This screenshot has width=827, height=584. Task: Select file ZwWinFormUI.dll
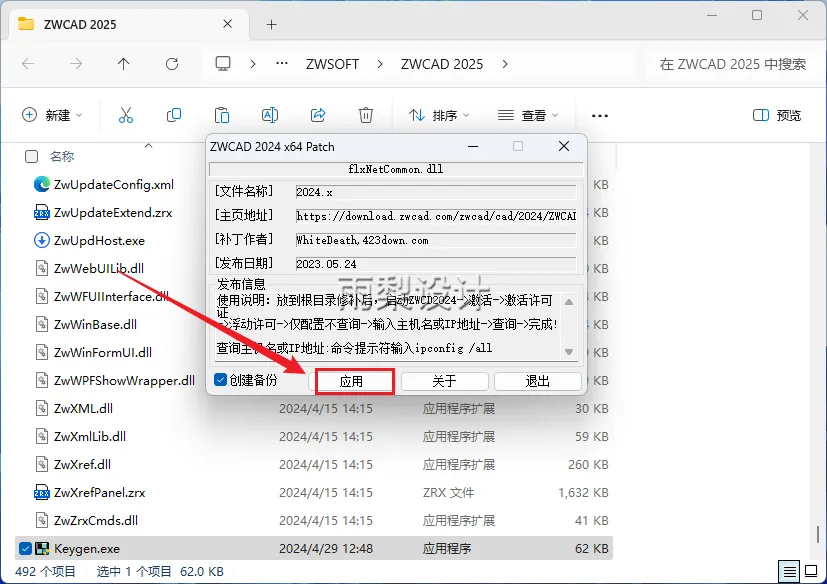(x=103, y=352)
